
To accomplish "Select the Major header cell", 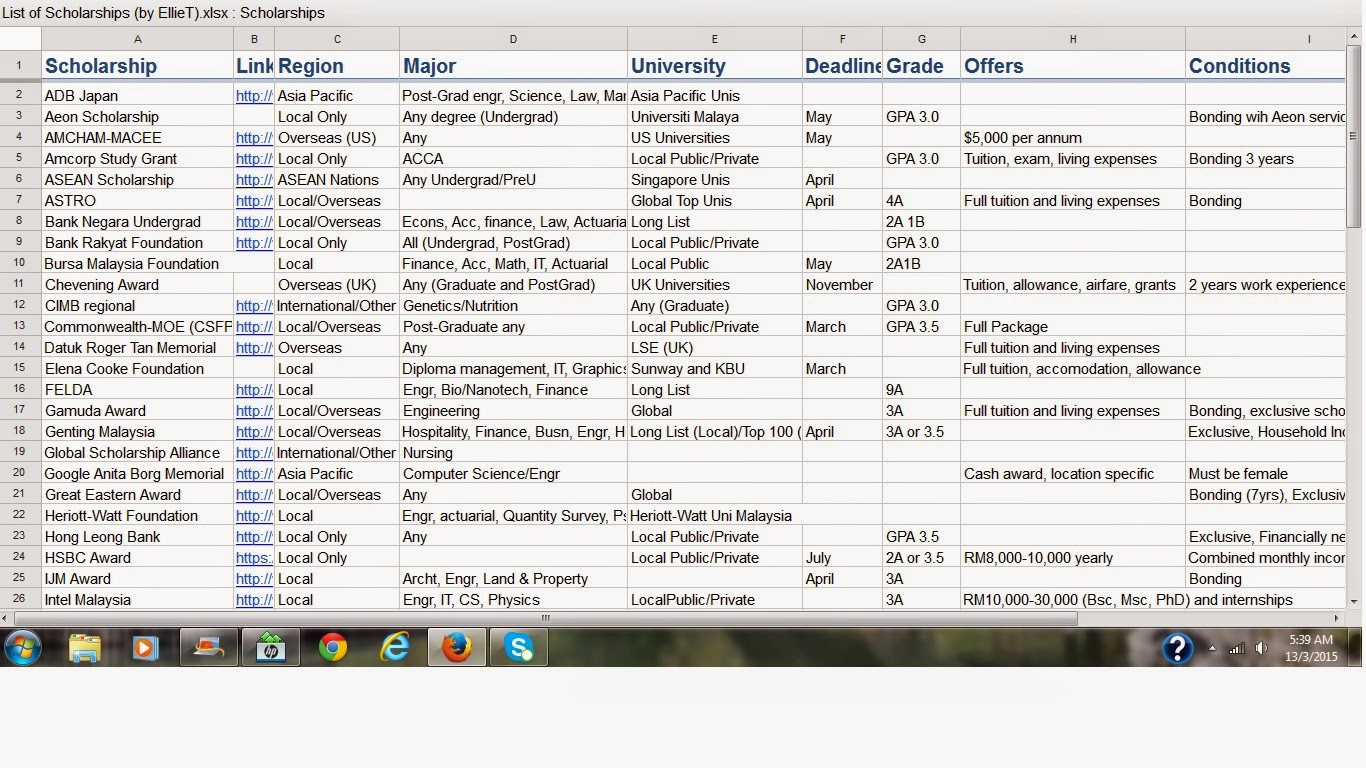I will coord(513,66).
